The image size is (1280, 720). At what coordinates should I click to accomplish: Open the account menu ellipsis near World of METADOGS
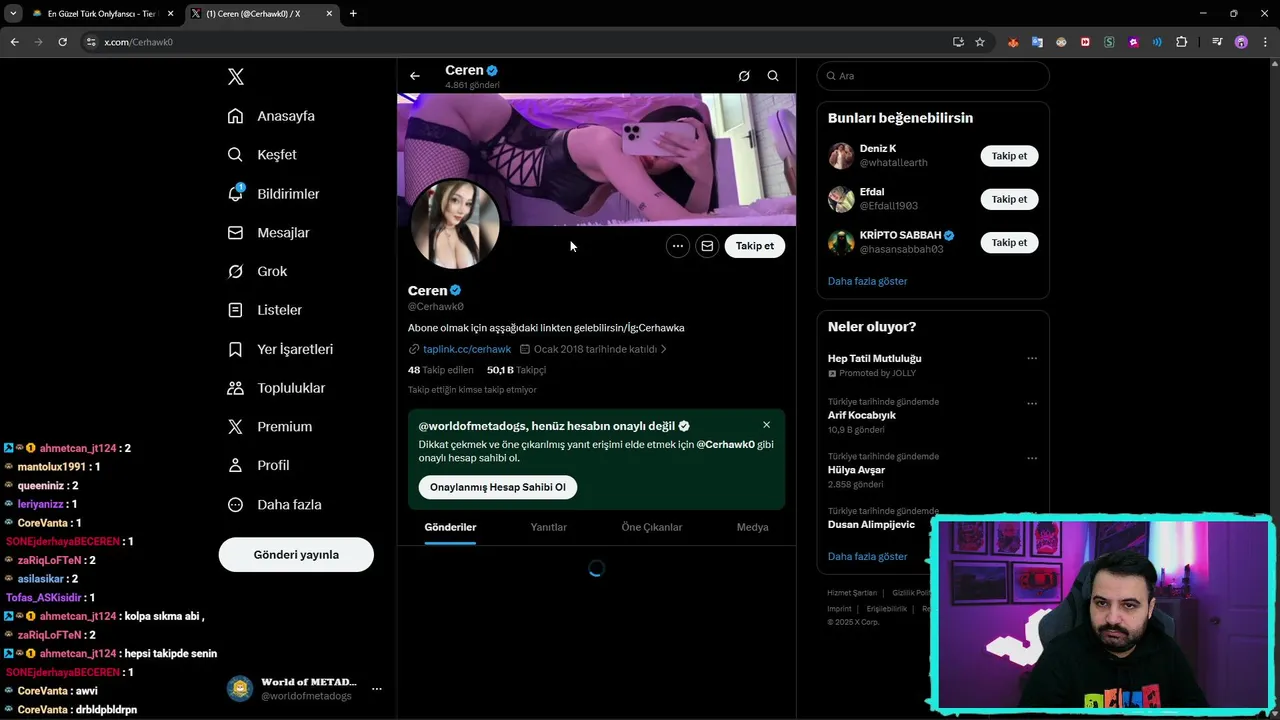pyautogui.click(x=377, y=689)
